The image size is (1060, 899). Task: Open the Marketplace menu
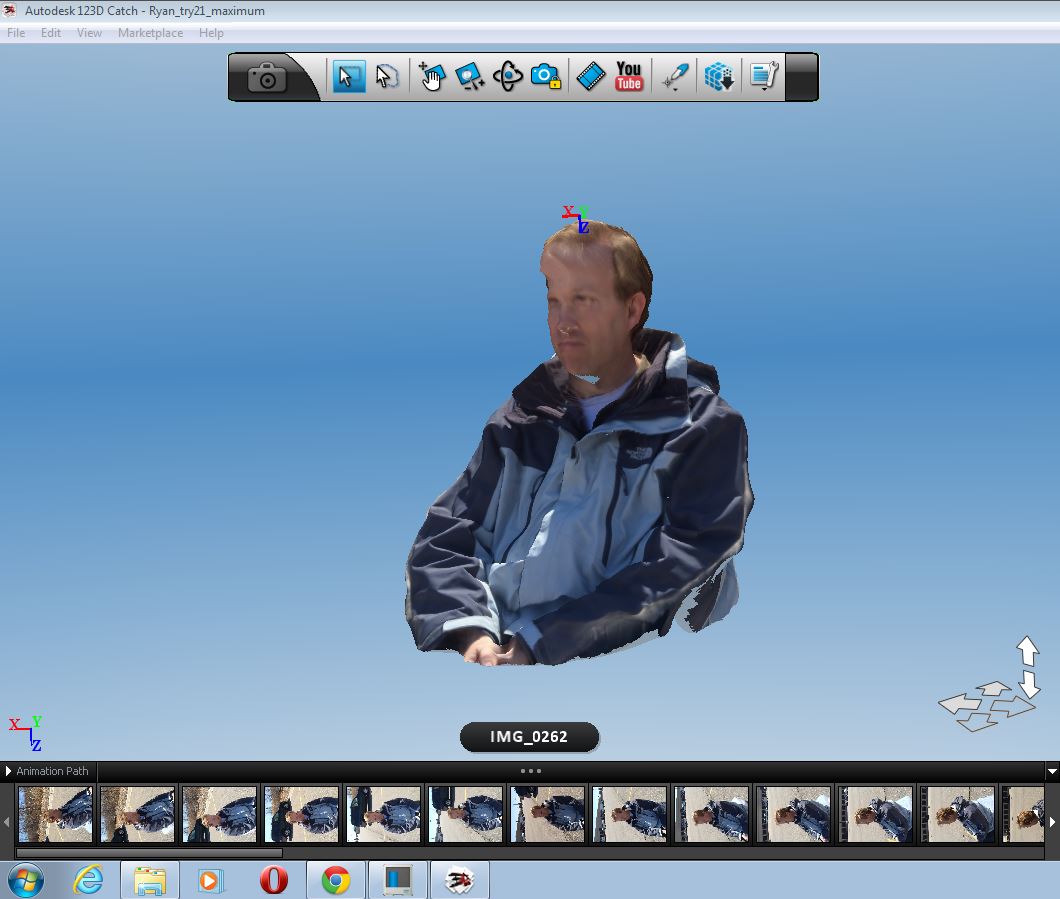point(150,32)
